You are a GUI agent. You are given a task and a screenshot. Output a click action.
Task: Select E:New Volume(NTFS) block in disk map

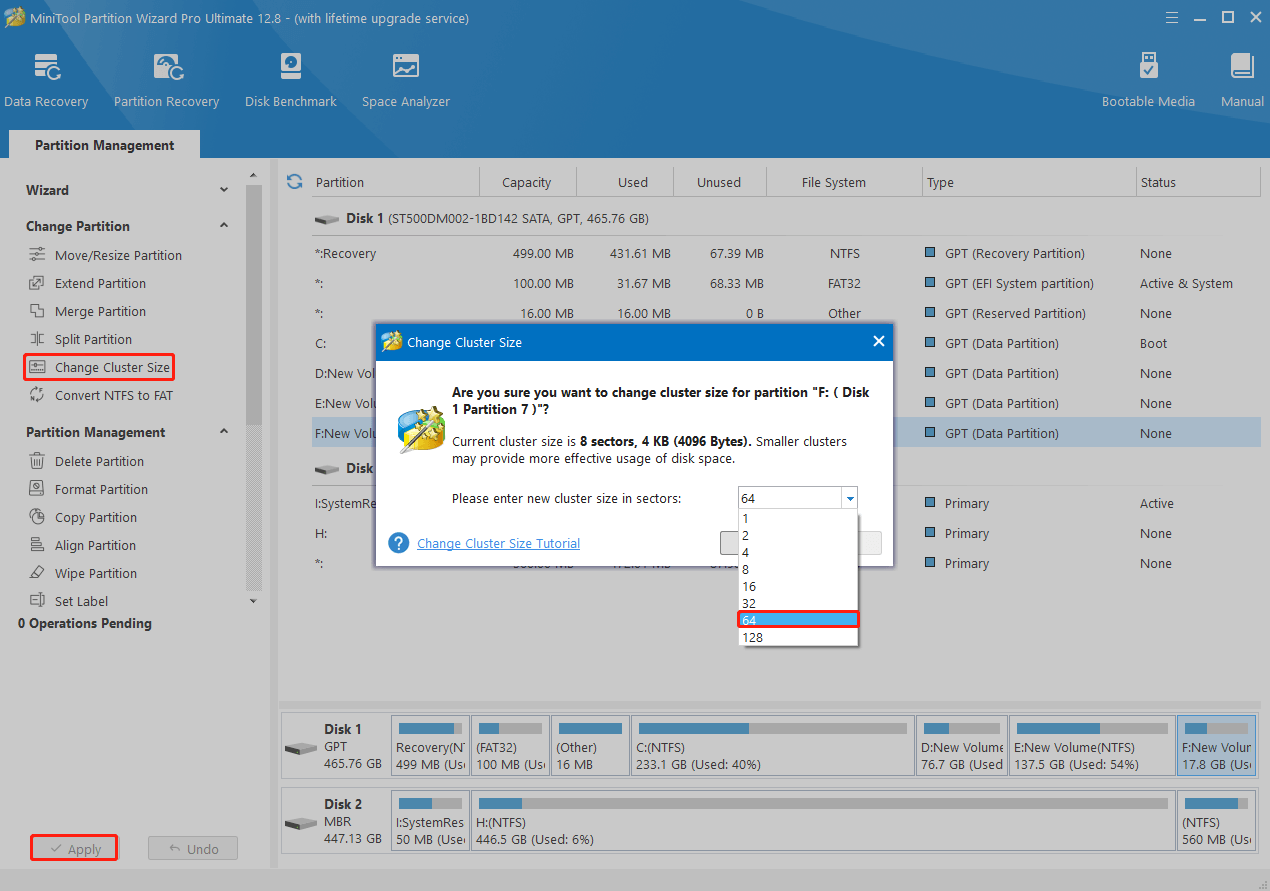coord(1091,746)
